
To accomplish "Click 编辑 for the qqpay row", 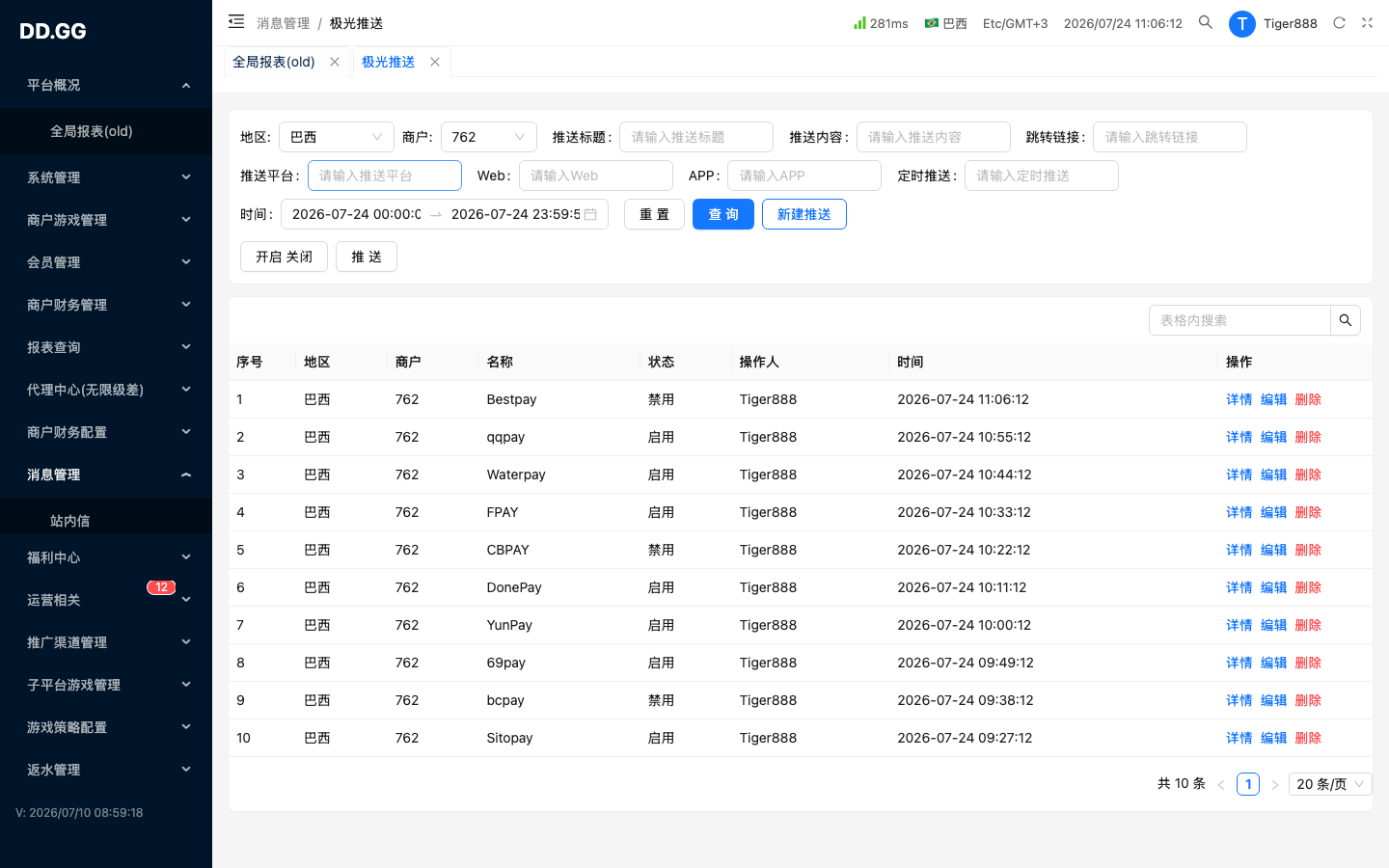I will tap(1274, 437).
